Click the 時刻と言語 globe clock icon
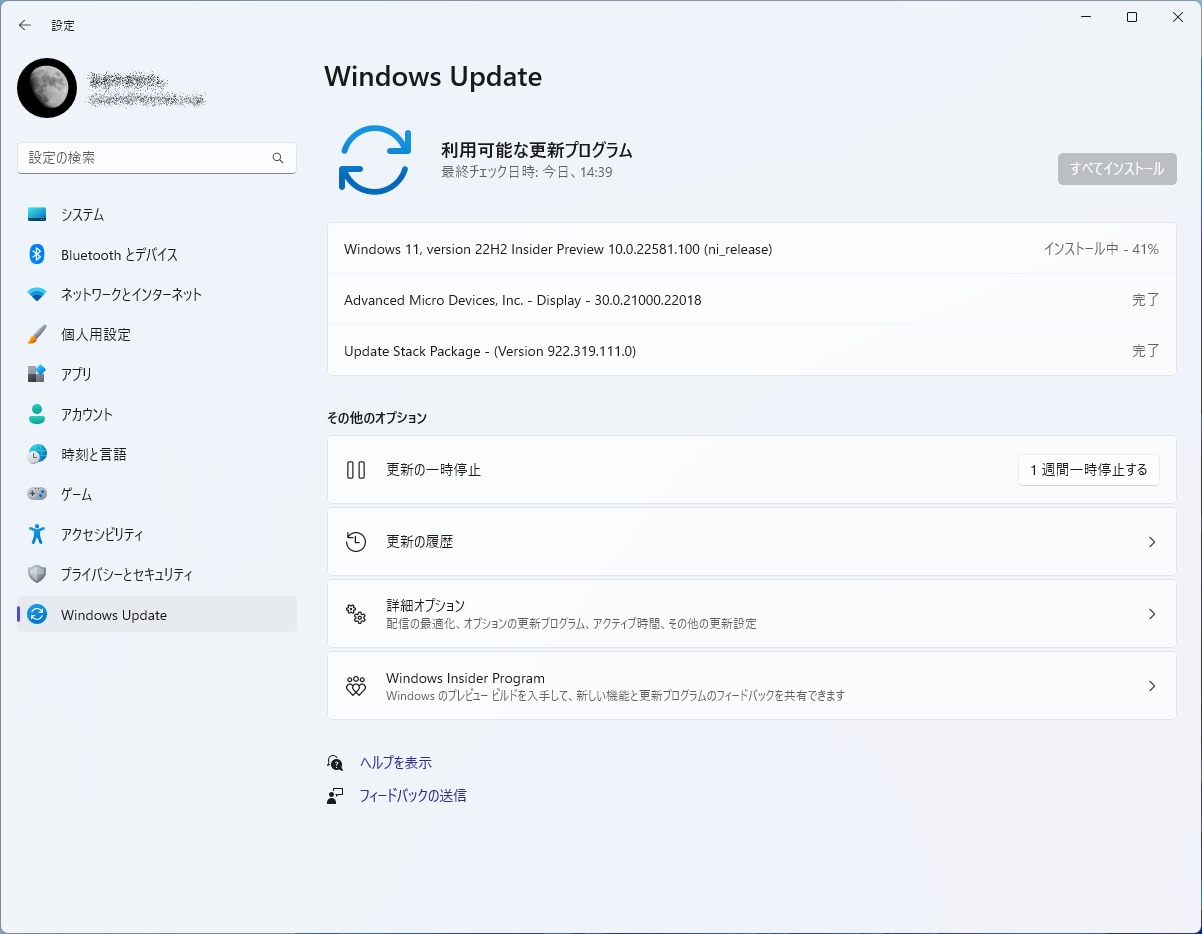1202x934 pixels. point(37,455)
